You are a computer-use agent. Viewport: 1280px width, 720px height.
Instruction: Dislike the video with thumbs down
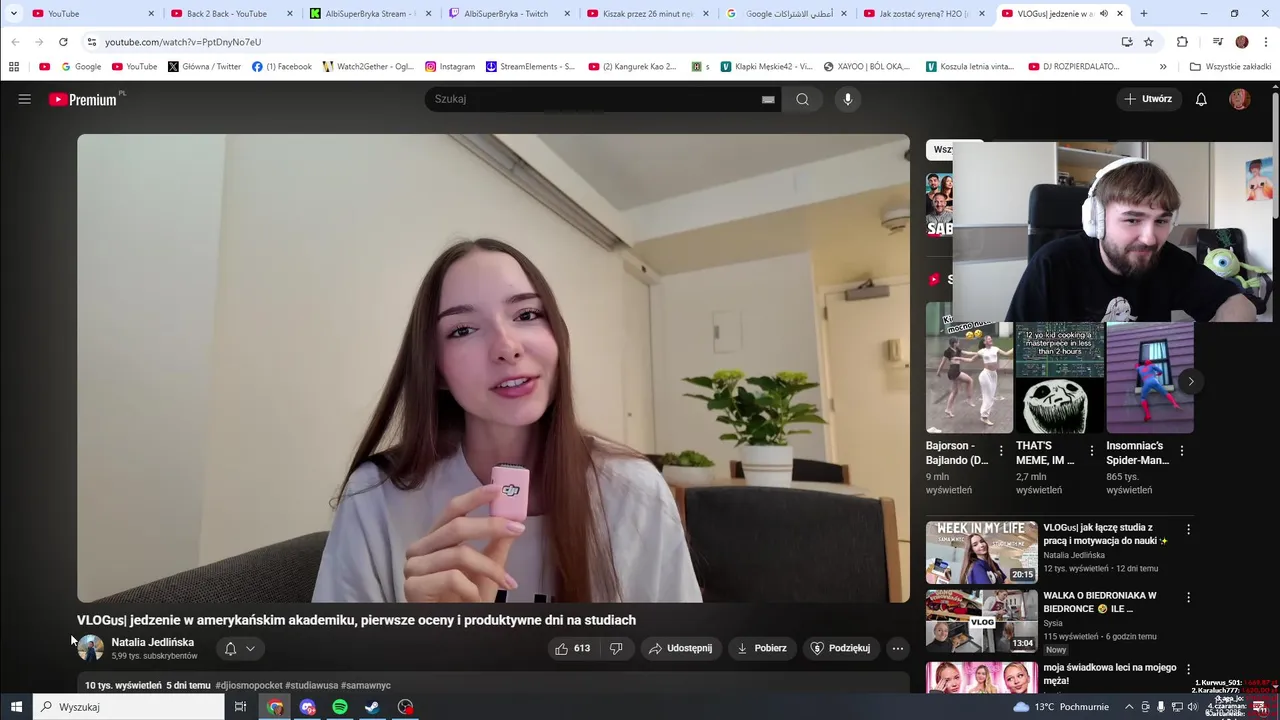click(616, 648)
